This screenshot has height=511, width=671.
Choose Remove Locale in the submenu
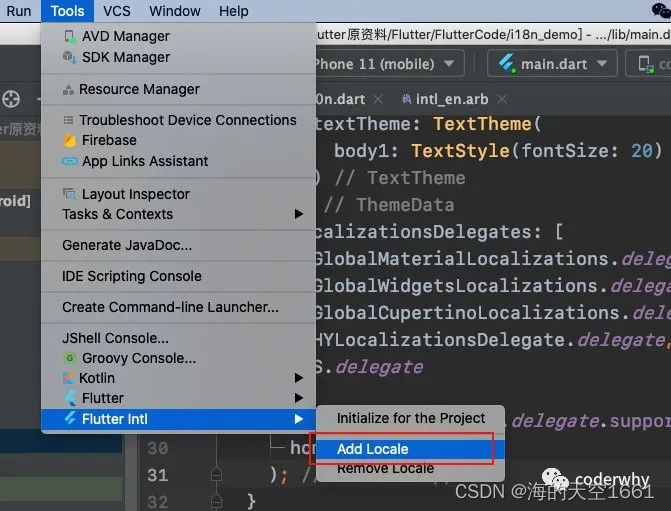pos(410,468)
